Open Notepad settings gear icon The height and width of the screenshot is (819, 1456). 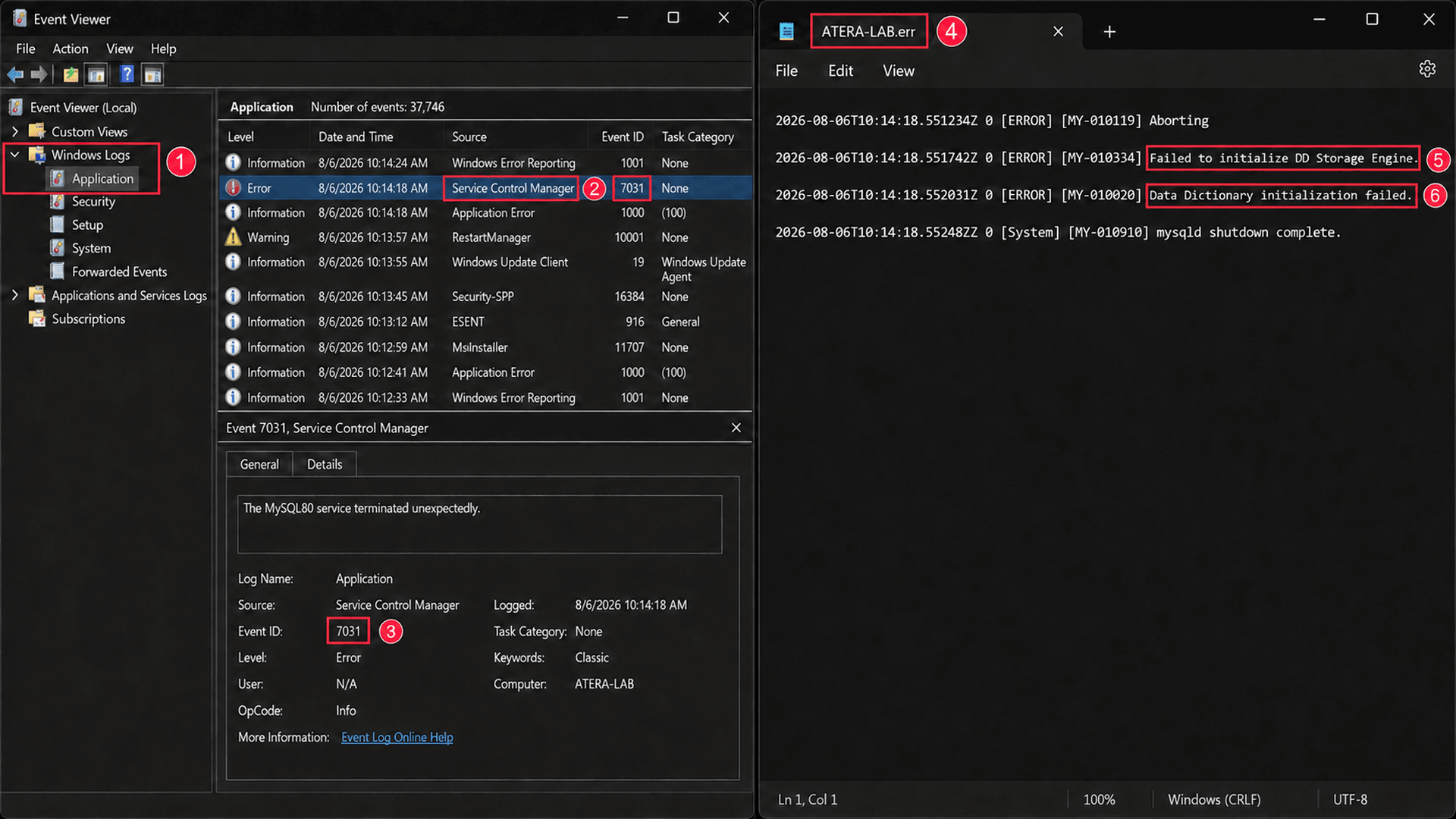coord(1427,69)
